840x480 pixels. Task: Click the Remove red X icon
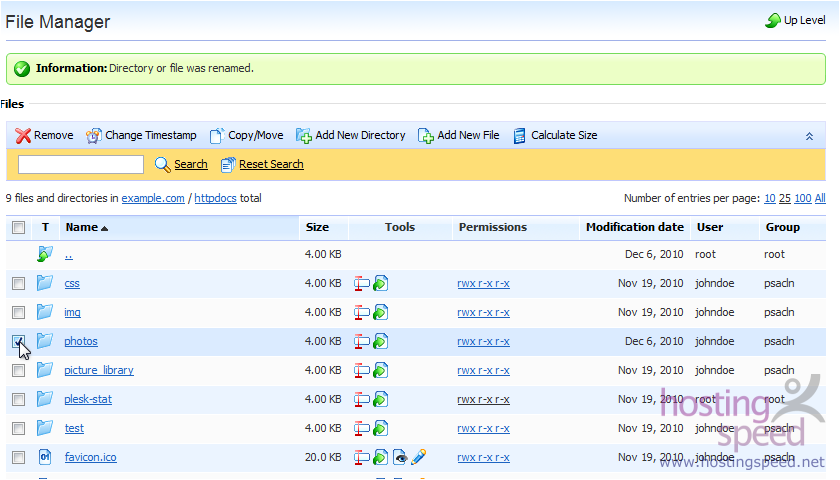point(23,136)
